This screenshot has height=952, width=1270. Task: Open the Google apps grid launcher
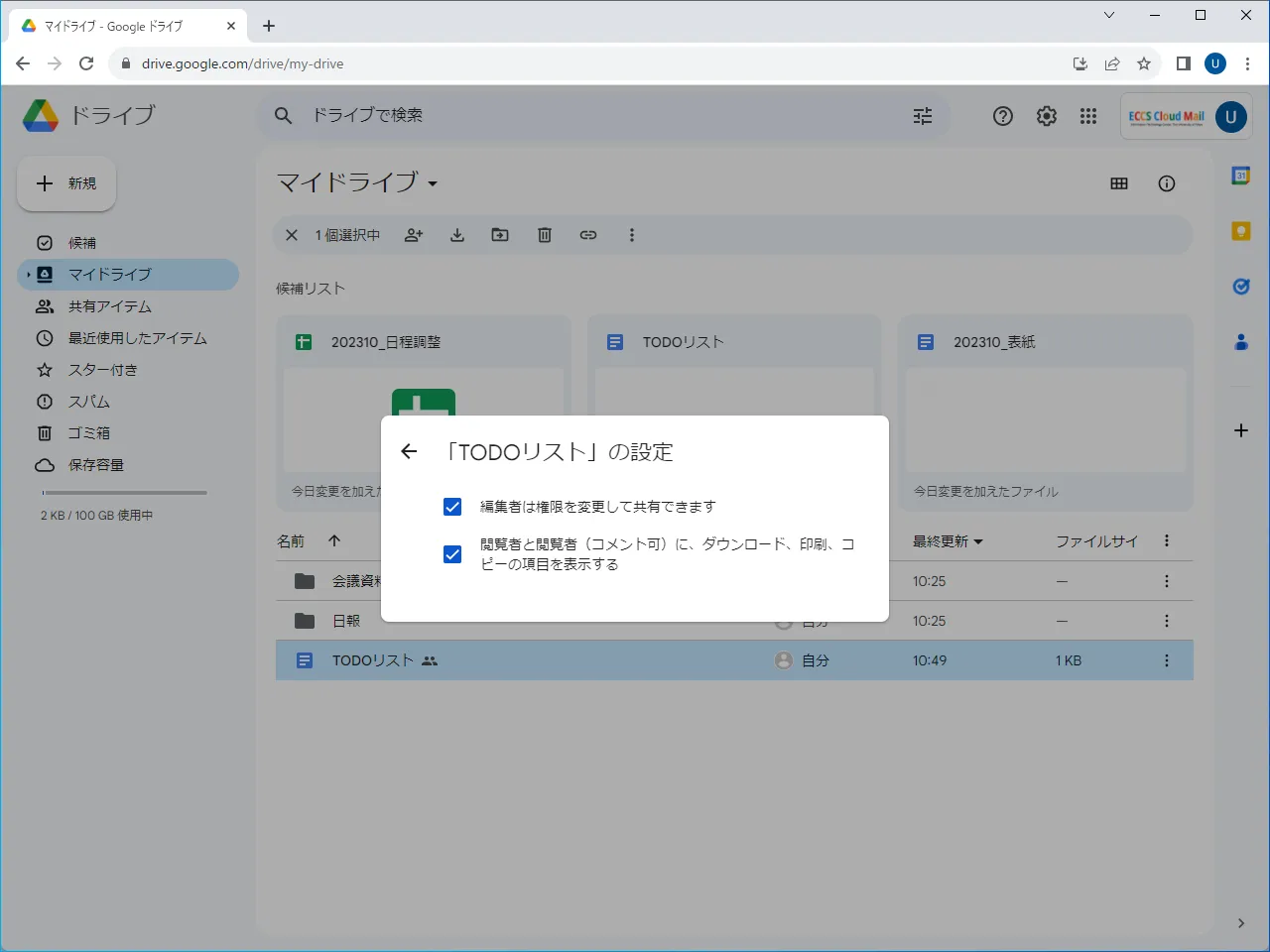[1088, 116]
